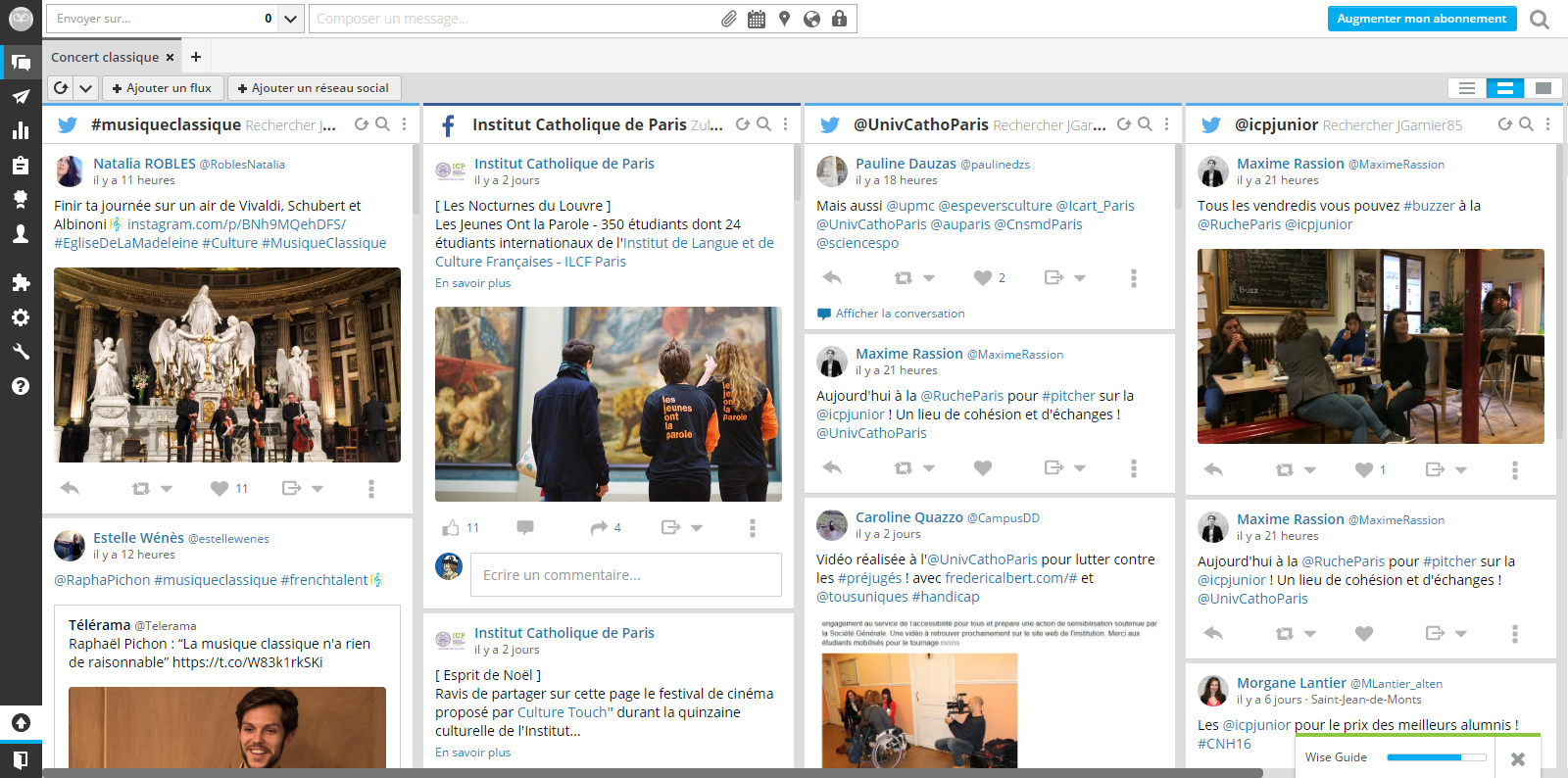The image size is (1568, 778).
Task: Open the Louvre painting photo thumbnail
Action: tap(609, 404)
